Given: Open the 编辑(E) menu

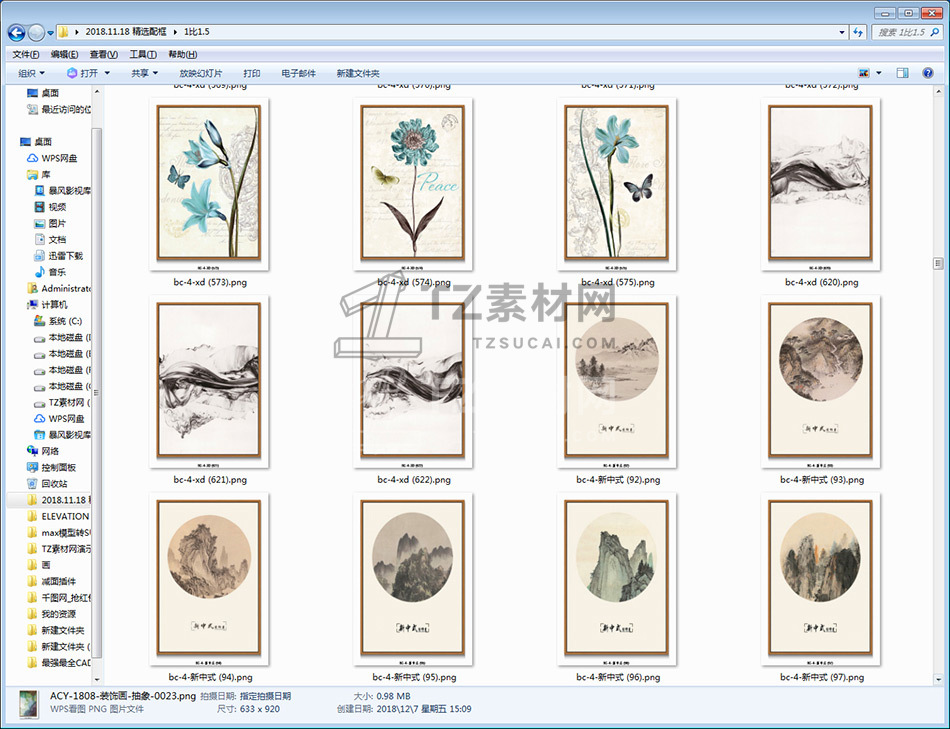Looking at the screenshot, I should tap(64, 55).
